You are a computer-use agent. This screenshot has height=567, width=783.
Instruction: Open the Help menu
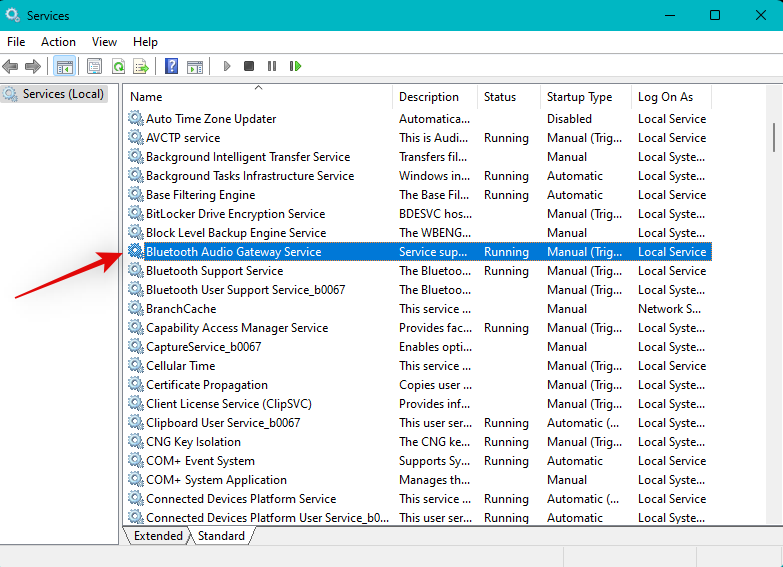click(145, 42)
